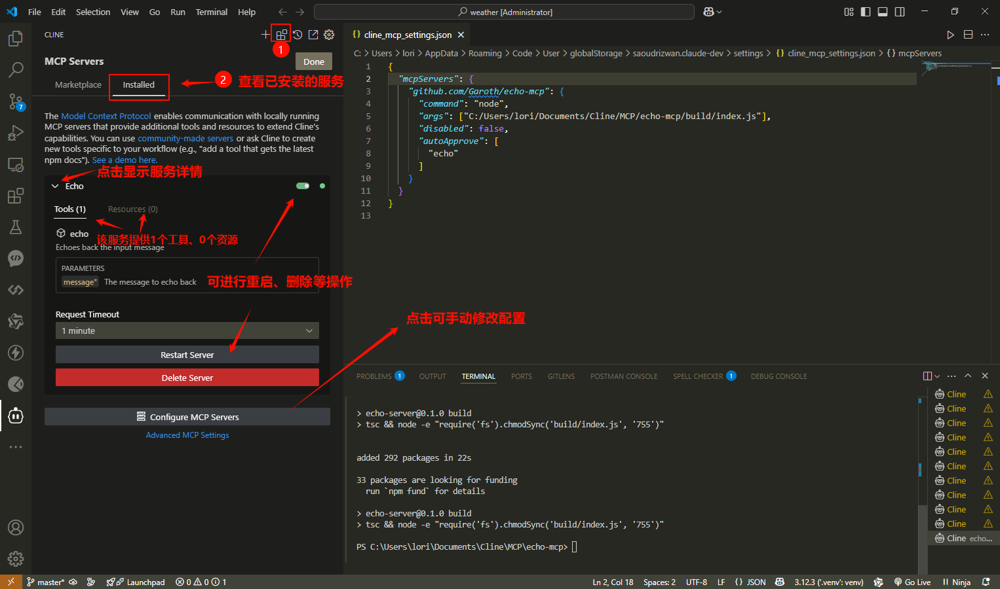Open Source Control in the activity bar
Screen dimensions: 1000x589
click(16, 102)
